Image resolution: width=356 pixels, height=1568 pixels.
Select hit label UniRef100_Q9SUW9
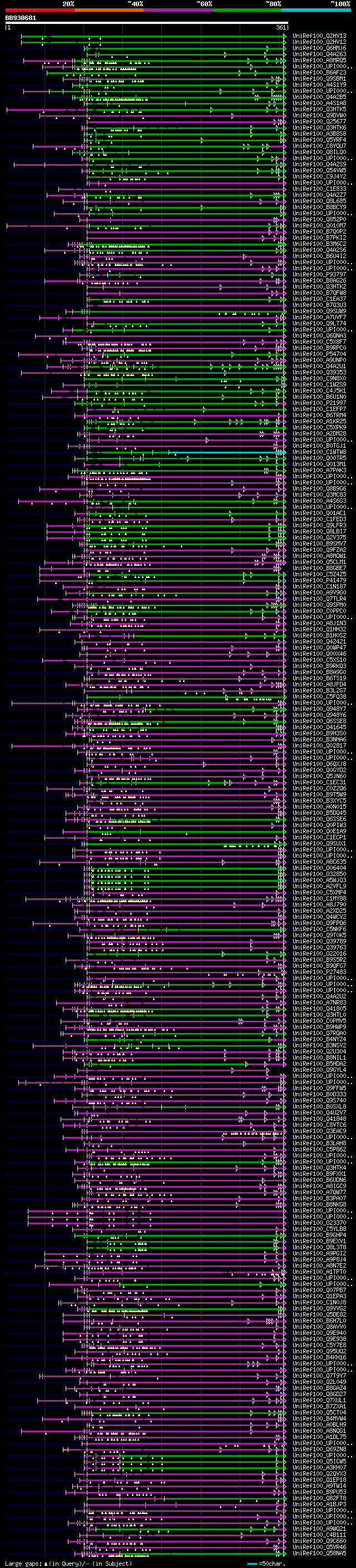319,311
